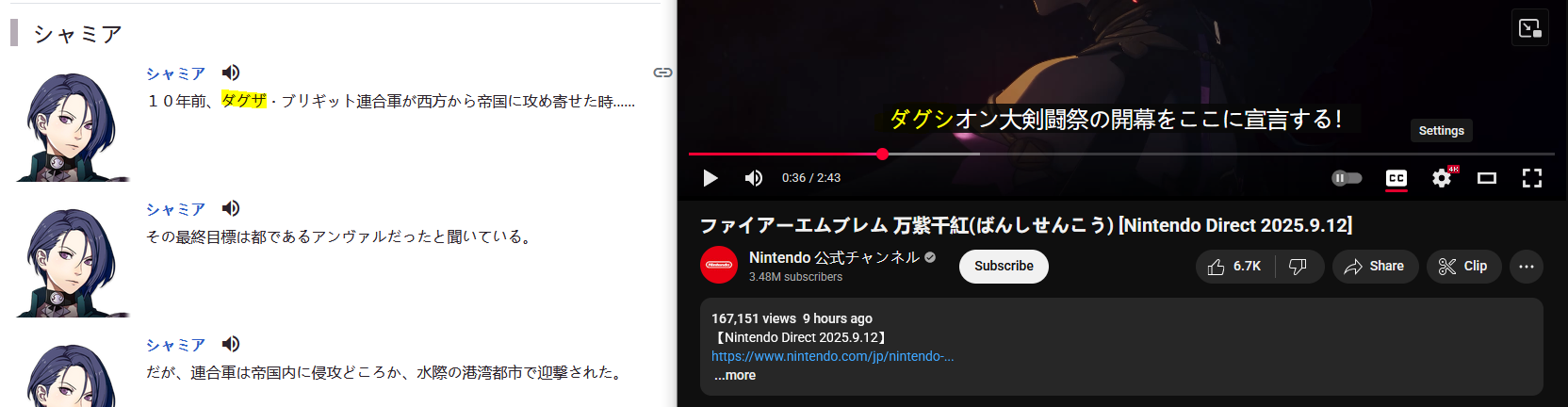The width and height of the screenshot is (1568, 407).
Task: Click second Shamir portrait thumbnail
Action: (73, 262)
